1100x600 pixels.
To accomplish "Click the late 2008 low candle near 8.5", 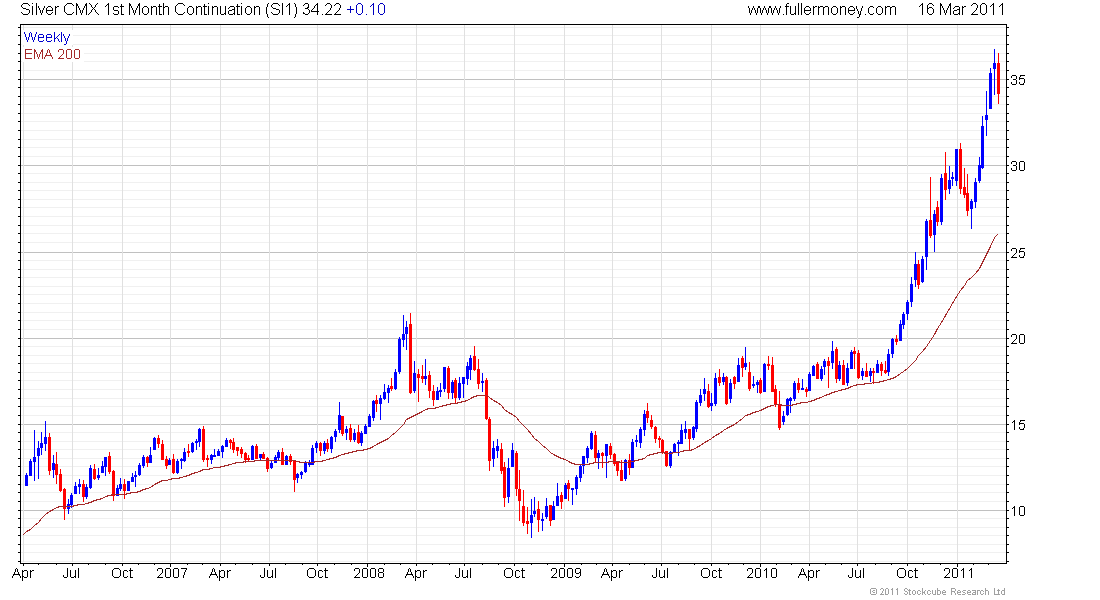I will pyautogui.click(x=531, y=519).
